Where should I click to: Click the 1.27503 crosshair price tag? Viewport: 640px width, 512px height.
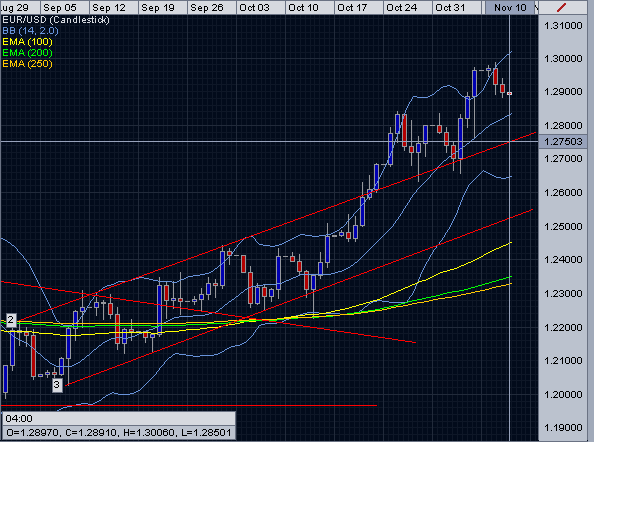pos(563,142)
